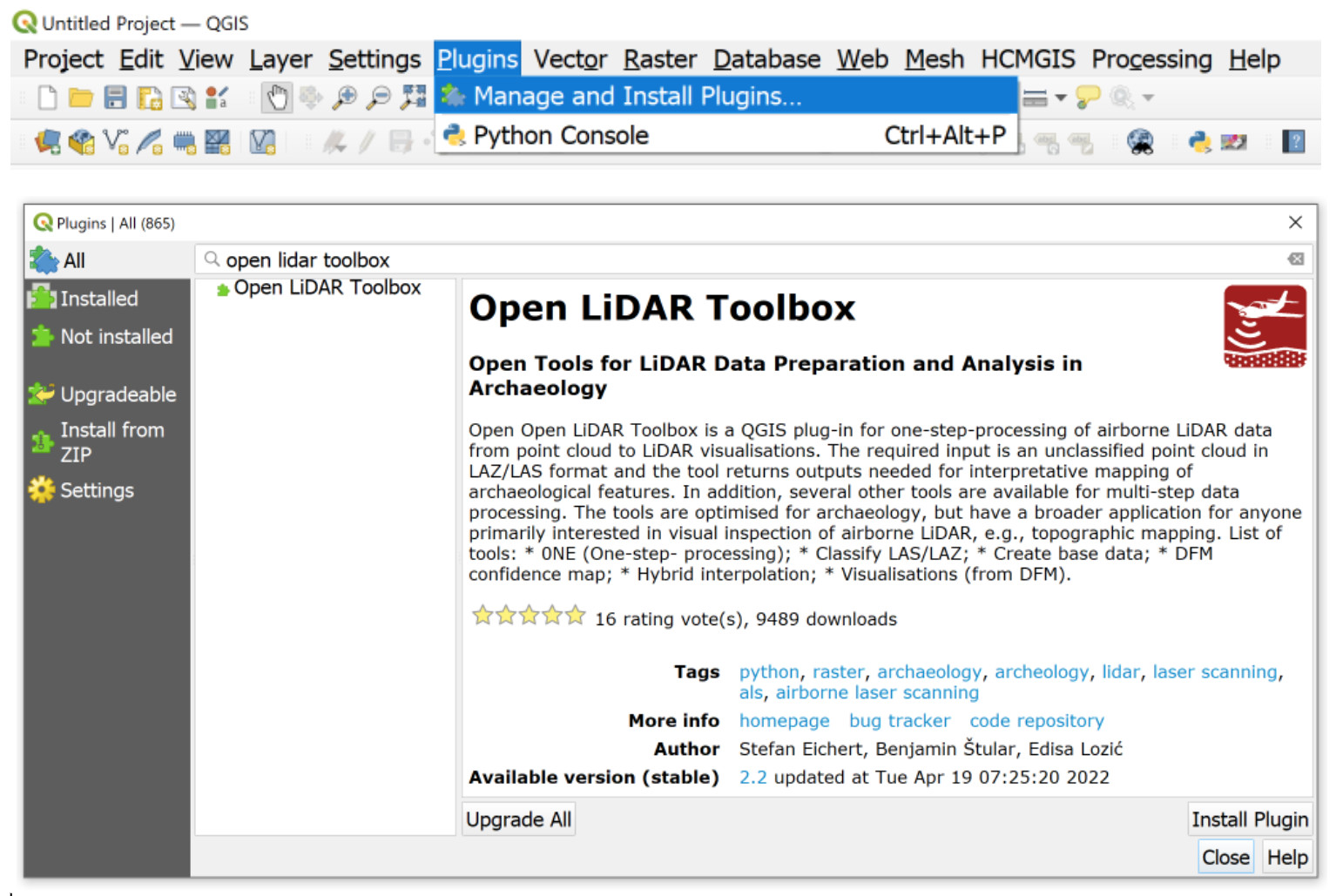Open the Settings menu
This screenshot has height=896, width=1336.
coord(374,59)
